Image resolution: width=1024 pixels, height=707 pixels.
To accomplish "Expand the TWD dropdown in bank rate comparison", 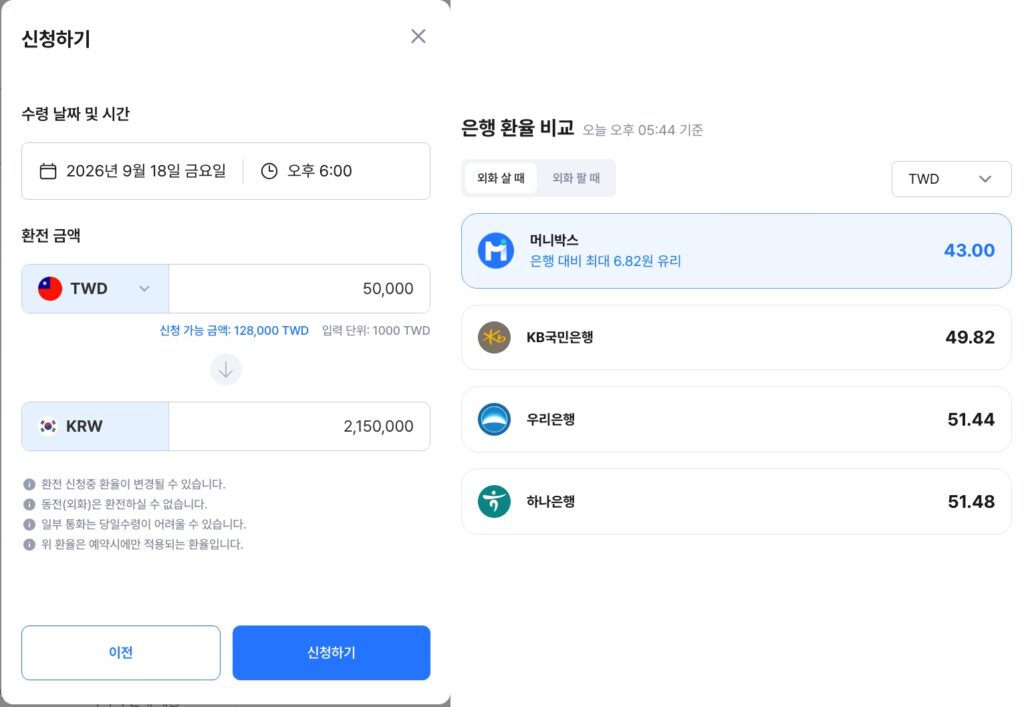I will (951, 179).
